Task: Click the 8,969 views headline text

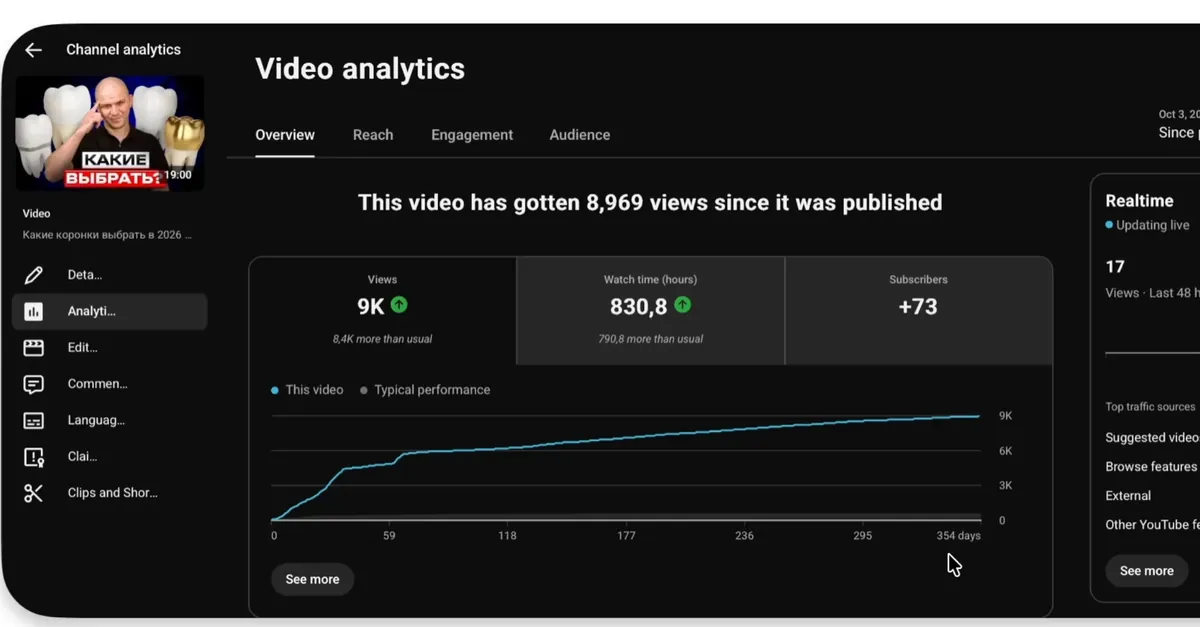Action: point(650,203)
